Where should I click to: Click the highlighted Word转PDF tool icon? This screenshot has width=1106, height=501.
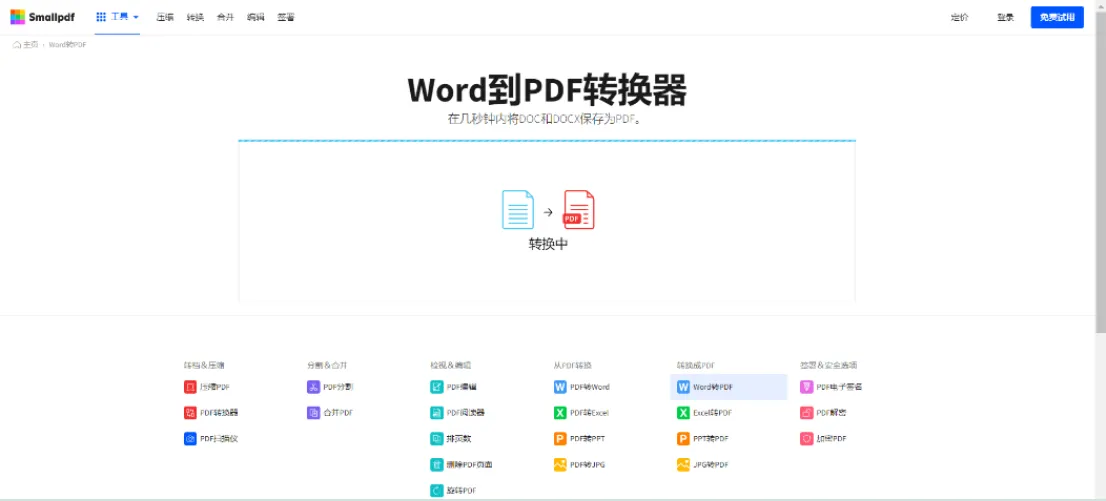pyautogui.click(x=683, y=387)
